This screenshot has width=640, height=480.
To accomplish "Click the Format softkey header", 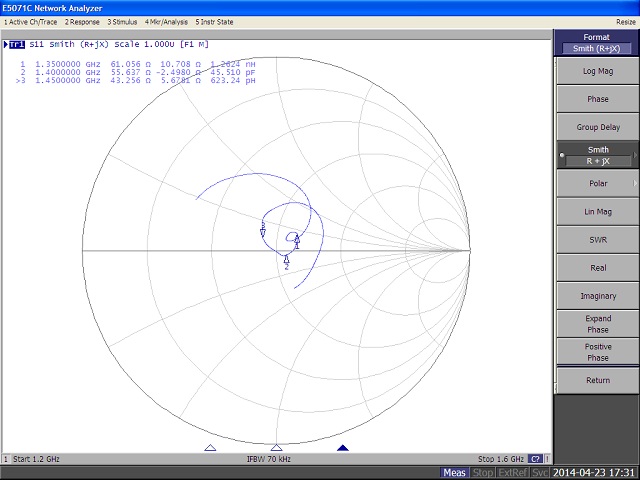I will tap(596, 42).
